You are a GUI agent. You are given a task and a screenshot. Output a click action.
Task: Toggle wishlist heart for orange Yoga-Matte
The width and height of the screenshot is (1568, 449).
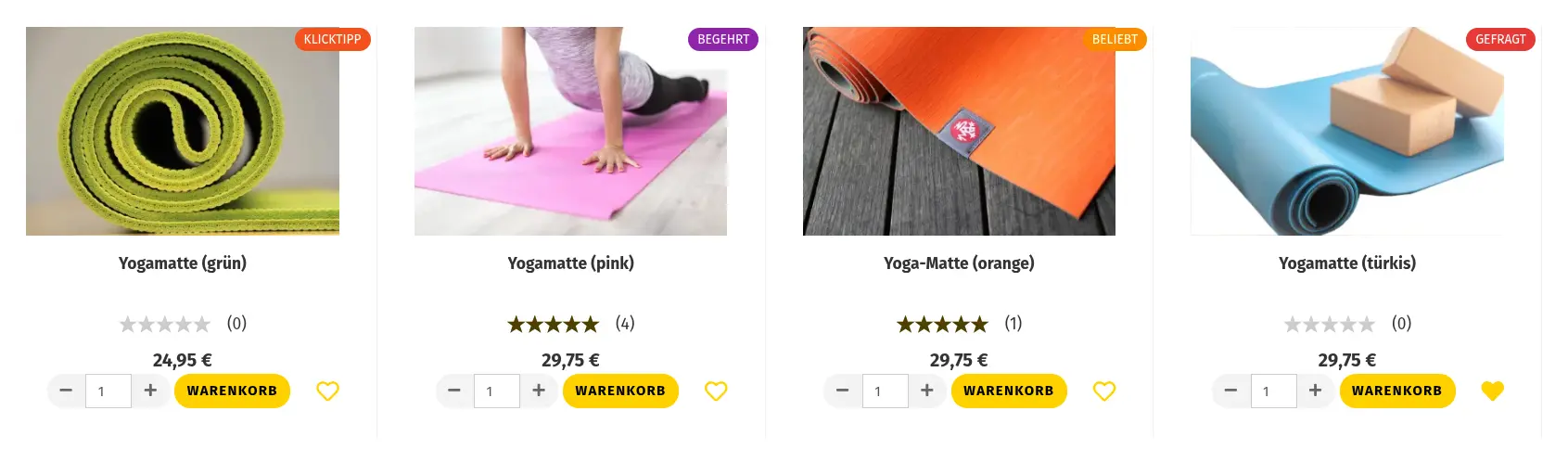[x=1103, y=391]
